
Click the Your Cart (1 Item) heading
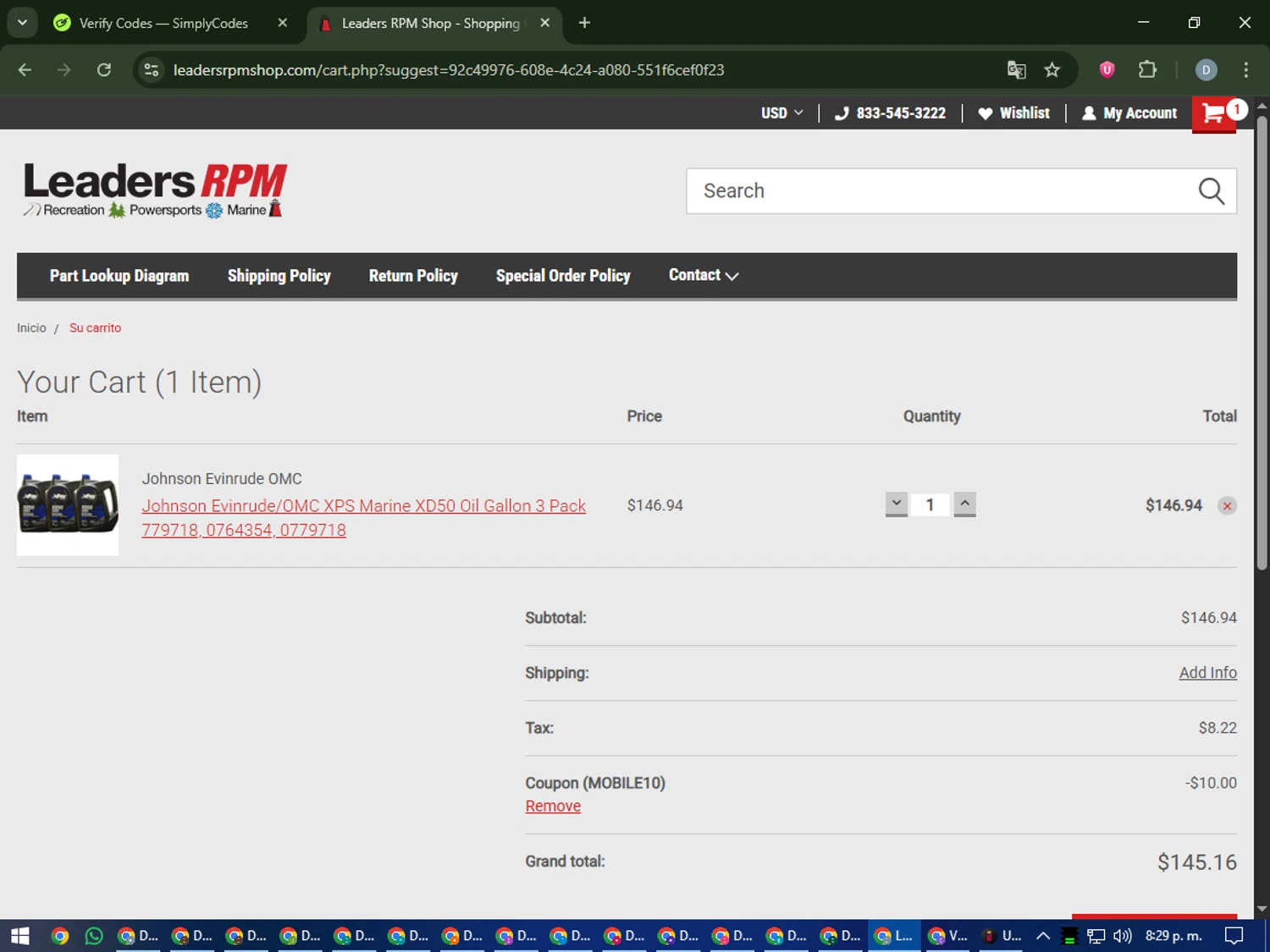pos(140,382)
